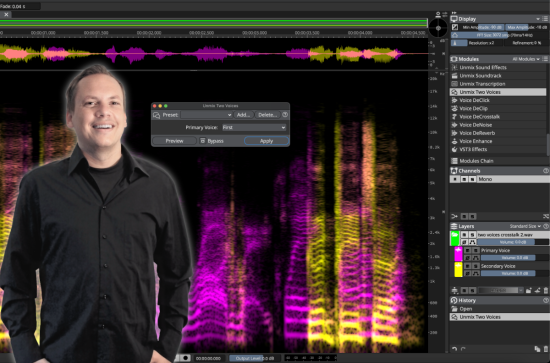This screenshot has height=363, width=550.
Task: Open the VST3 Effects module
Action: [x=498, y=149]
